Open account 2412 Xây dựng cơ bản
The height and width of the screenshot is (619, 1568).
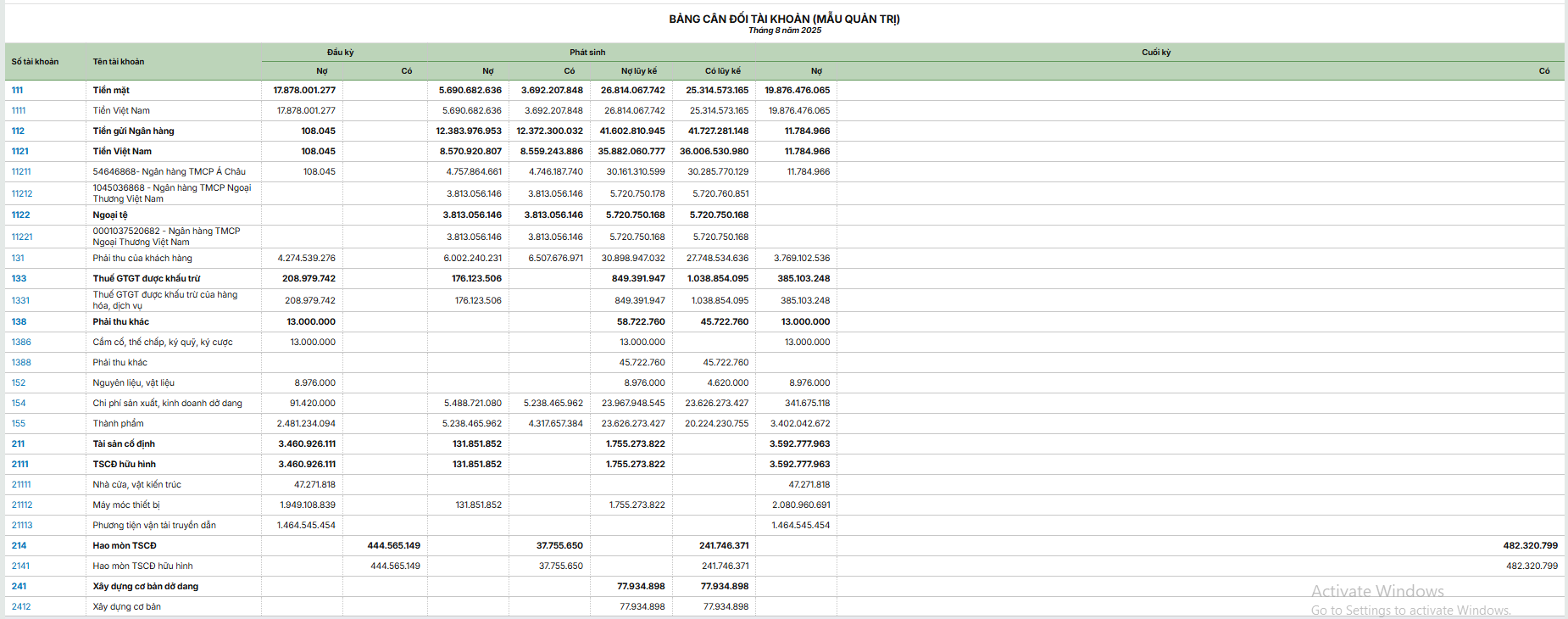21,607
